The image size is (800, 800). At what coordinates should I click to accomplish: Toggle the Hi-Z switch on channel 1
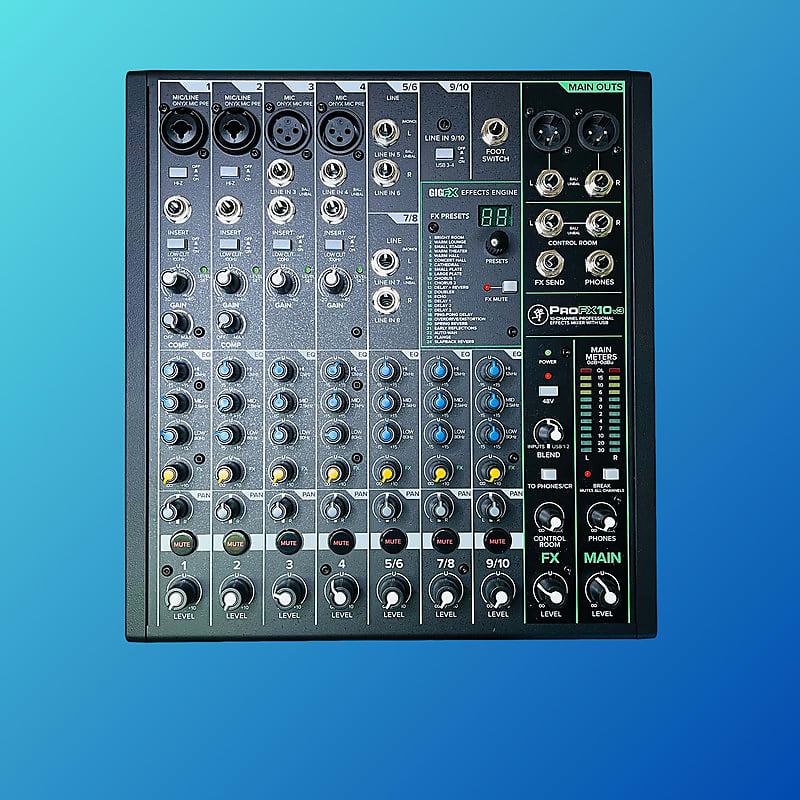pyautogui.click(x=178, y=172)
